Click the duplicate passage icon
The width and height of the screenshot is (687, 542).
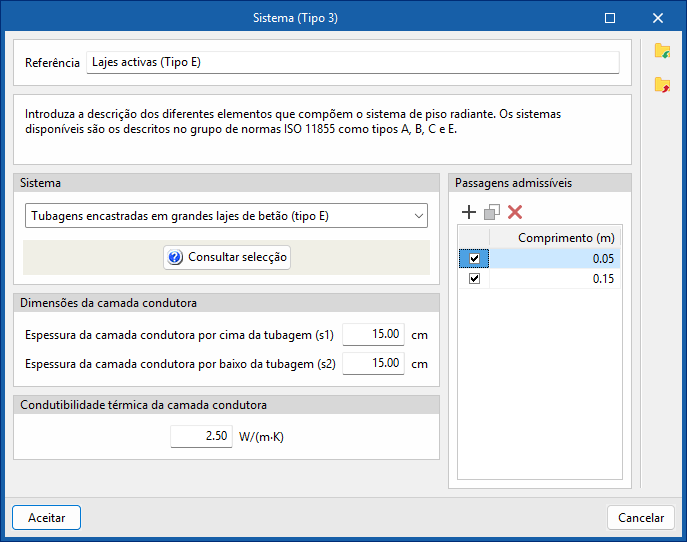point(492,212)
